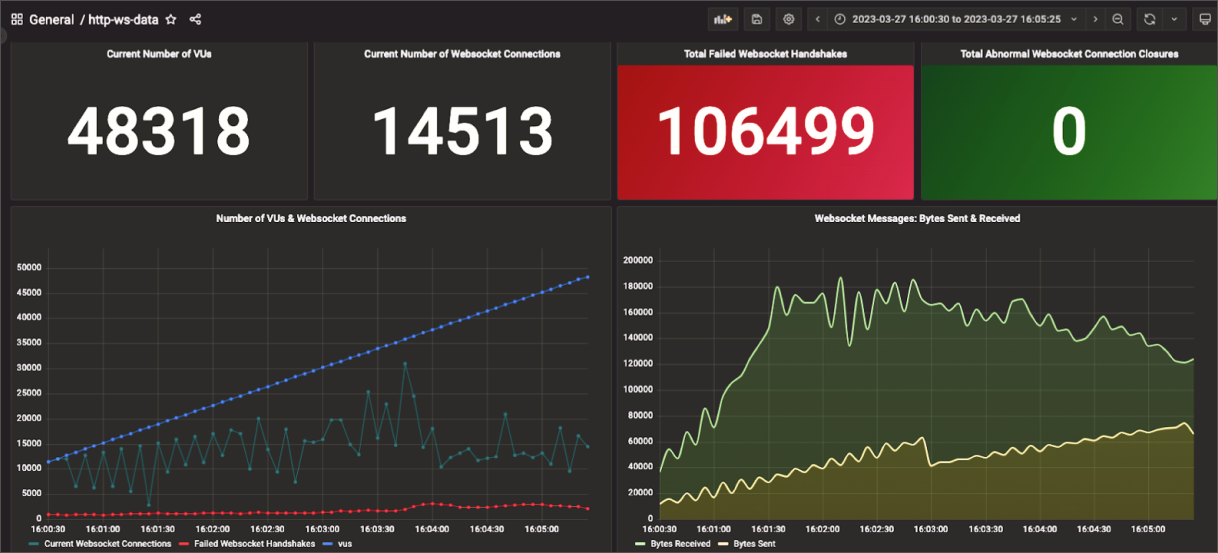Expand the refresh interval dropdown
Viewport: 1218px width, 553px height.
pyautogui.click(x=1174, y=19)
